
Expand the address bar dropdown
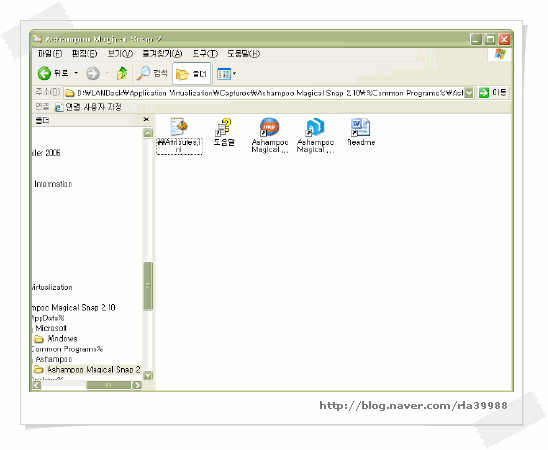pos(469,93)
